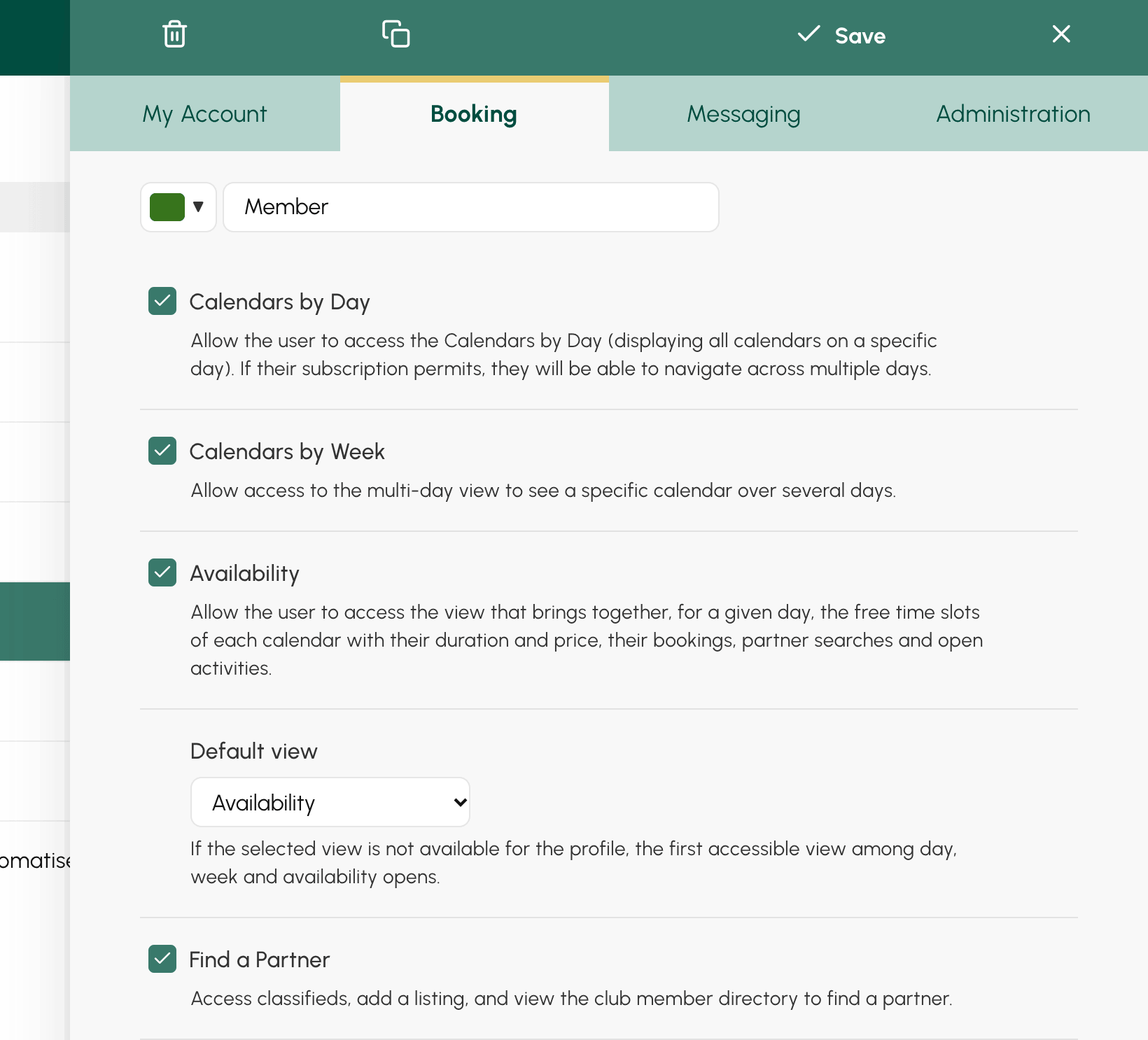
Task: Expand the color picker arrow
Action: tap(198, 206)
